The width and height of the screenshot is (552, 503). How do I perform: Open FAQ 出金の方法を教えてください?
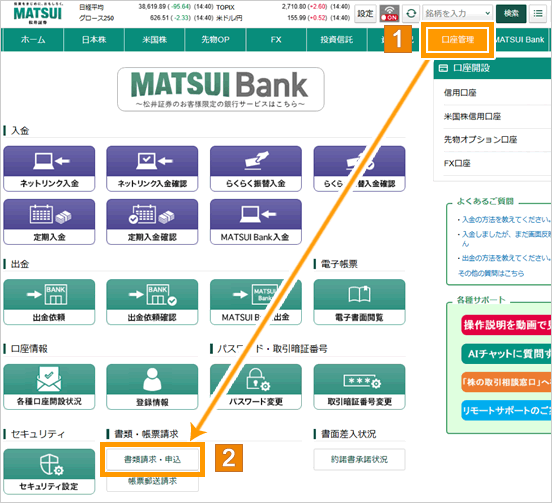click(x=506, y=258)
